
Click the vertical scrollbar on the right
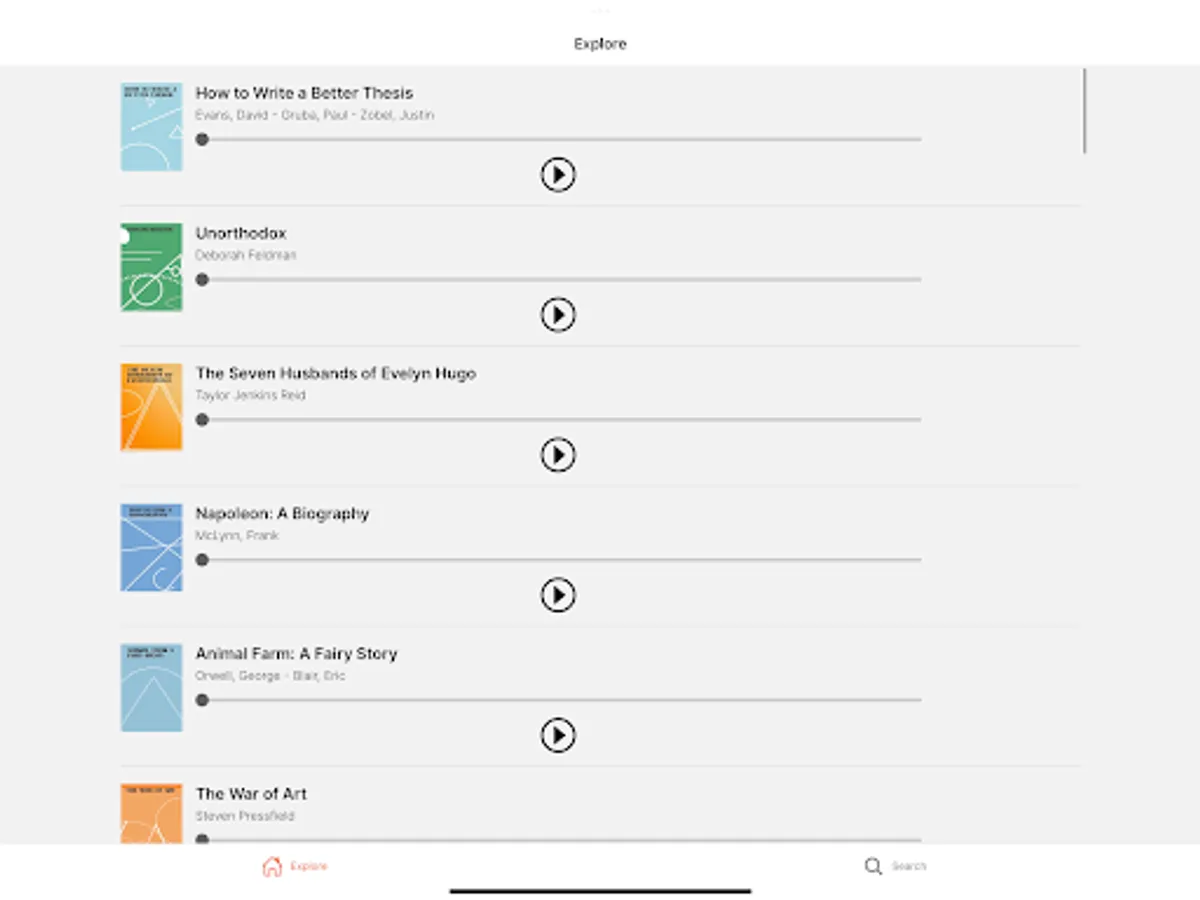pyautogui.click(x=1084, y=110)
